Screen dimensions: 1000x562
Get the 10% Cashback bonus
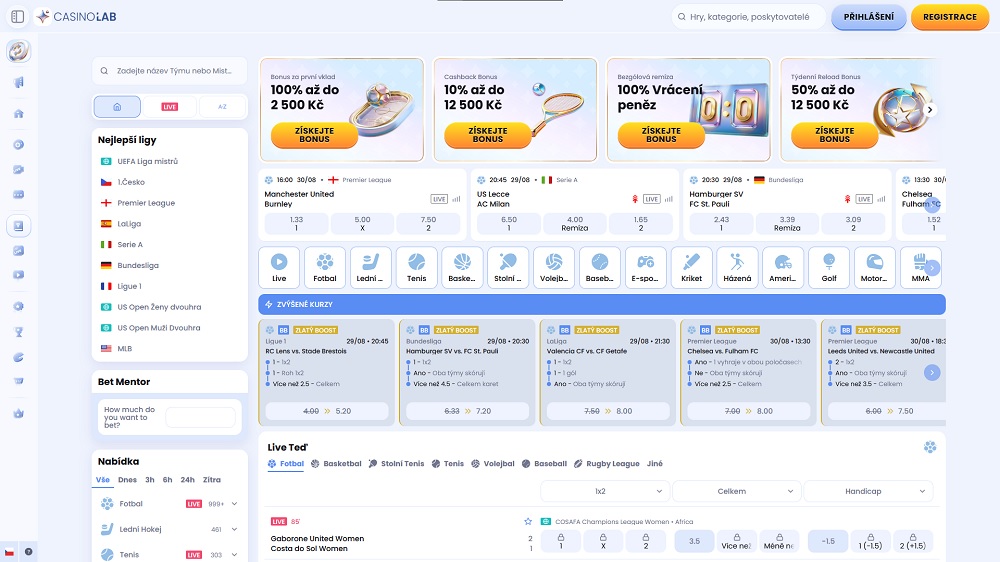tap(488, 135)
